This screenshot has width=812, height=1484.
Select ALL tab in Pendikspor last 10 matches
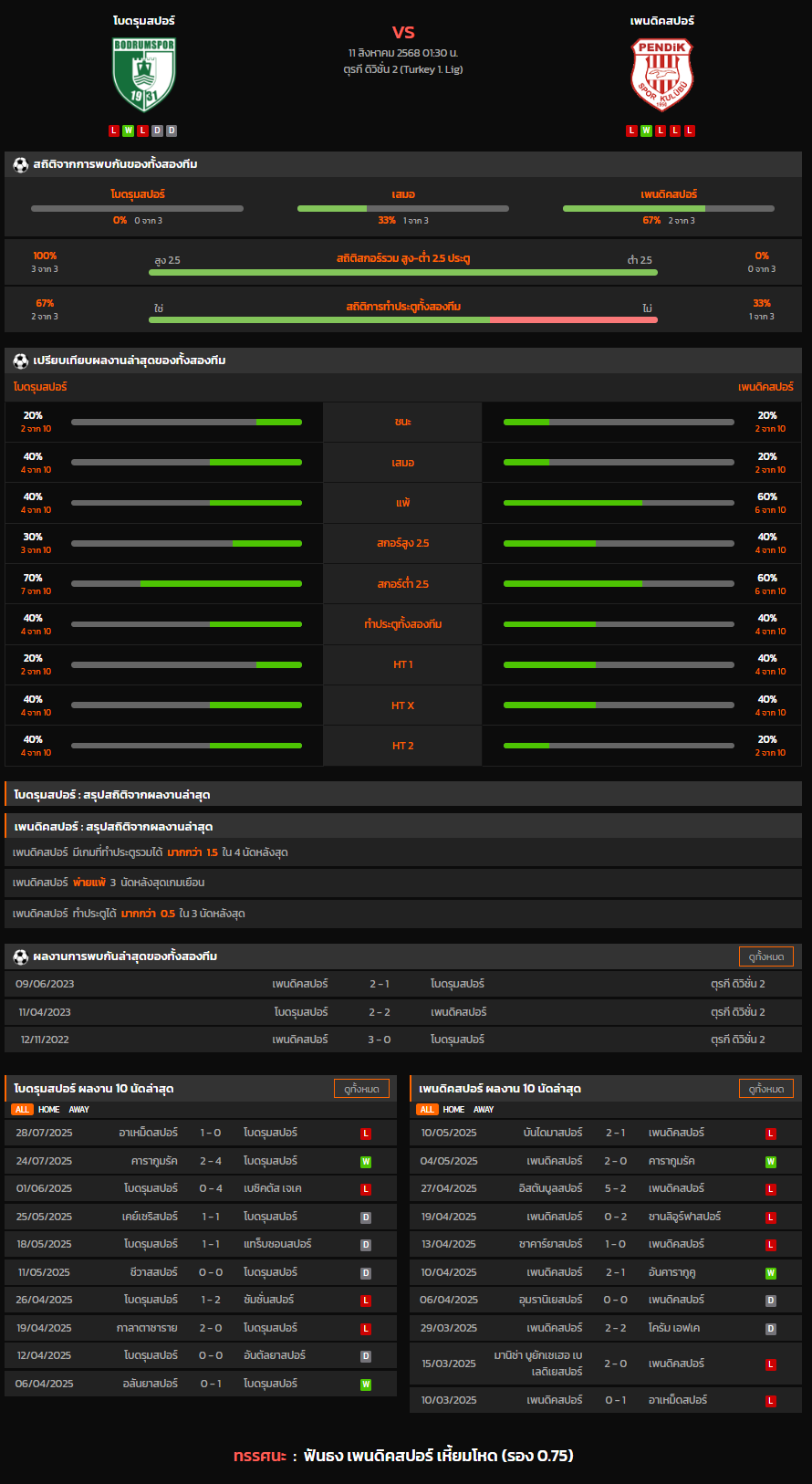[x=427, y=1110]
